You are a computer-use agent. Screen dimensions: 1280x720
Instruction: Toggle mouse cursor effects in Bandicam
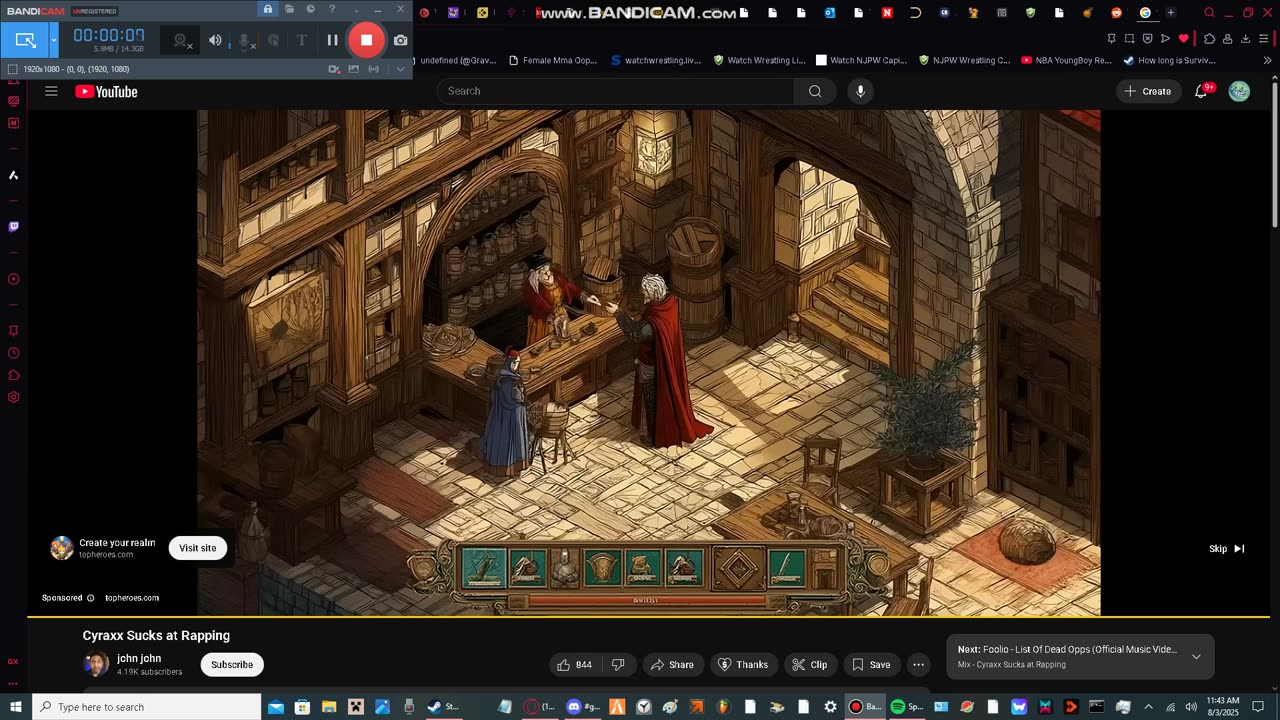click(273, 41)
